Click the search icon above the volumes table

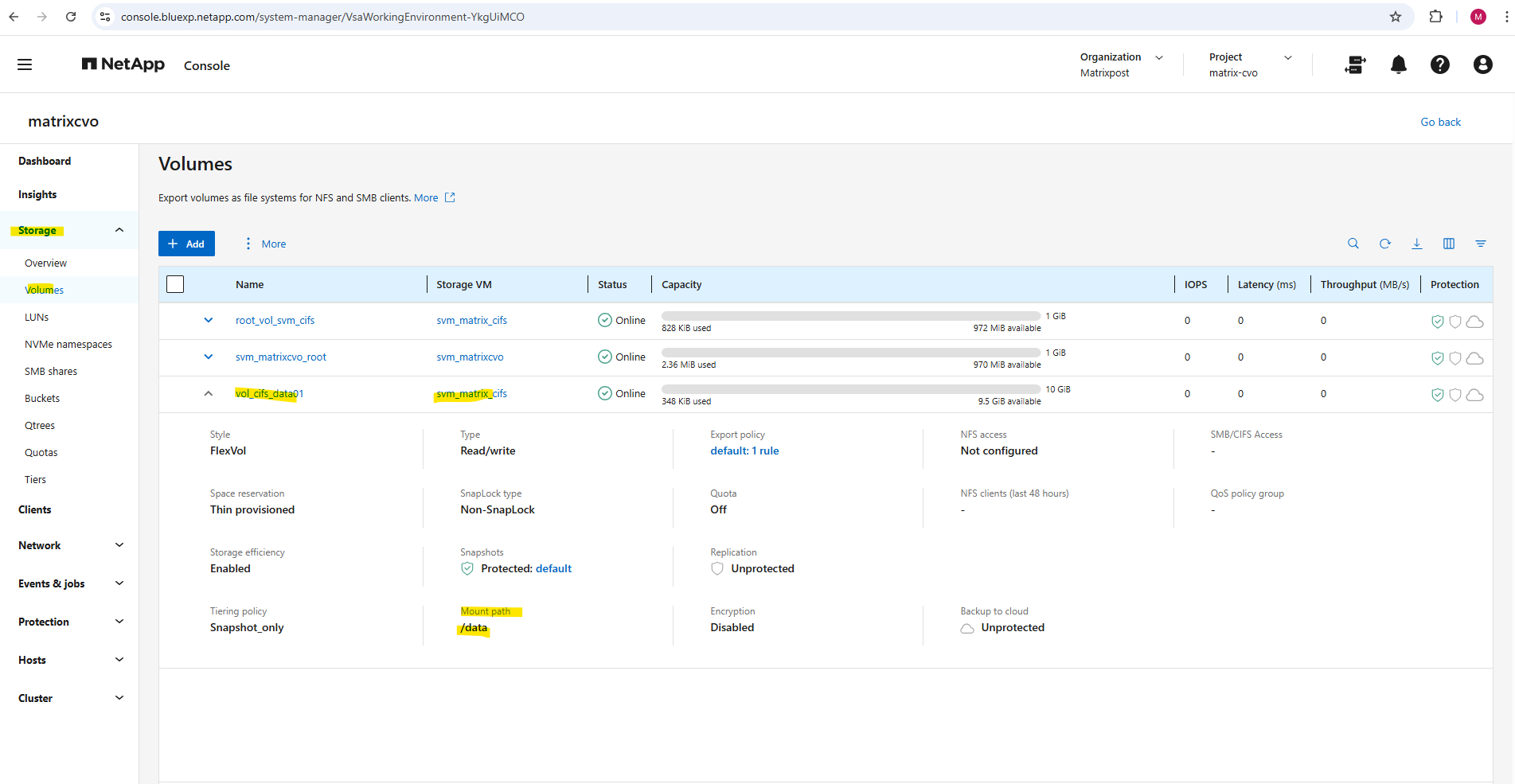(x=1353, y=244)
